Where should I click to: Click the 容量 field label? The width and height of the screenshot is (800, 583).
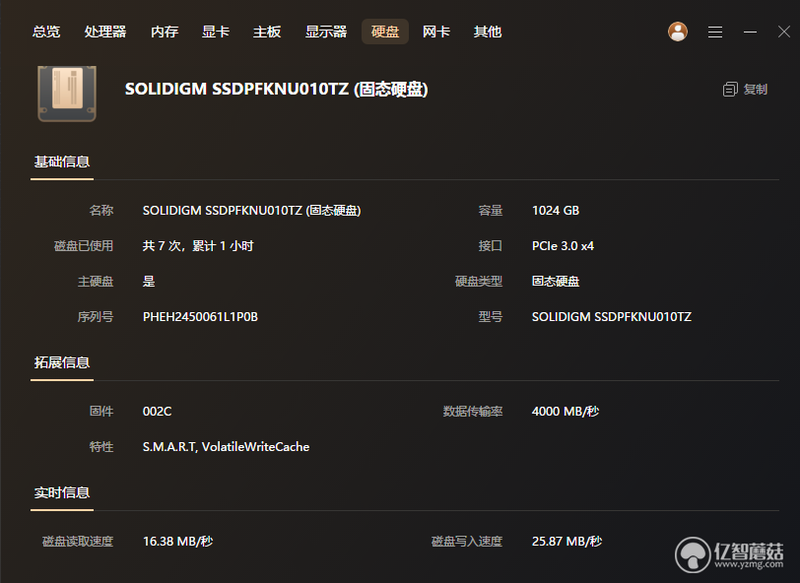pos(490,211)
